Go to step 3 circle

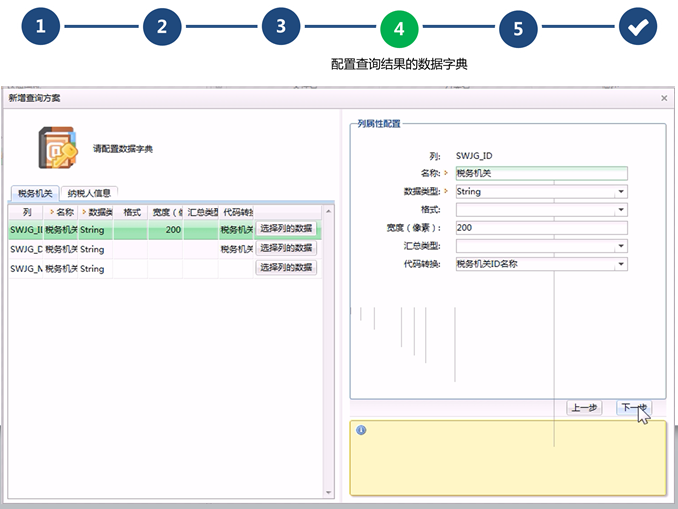tap(281, 27)
